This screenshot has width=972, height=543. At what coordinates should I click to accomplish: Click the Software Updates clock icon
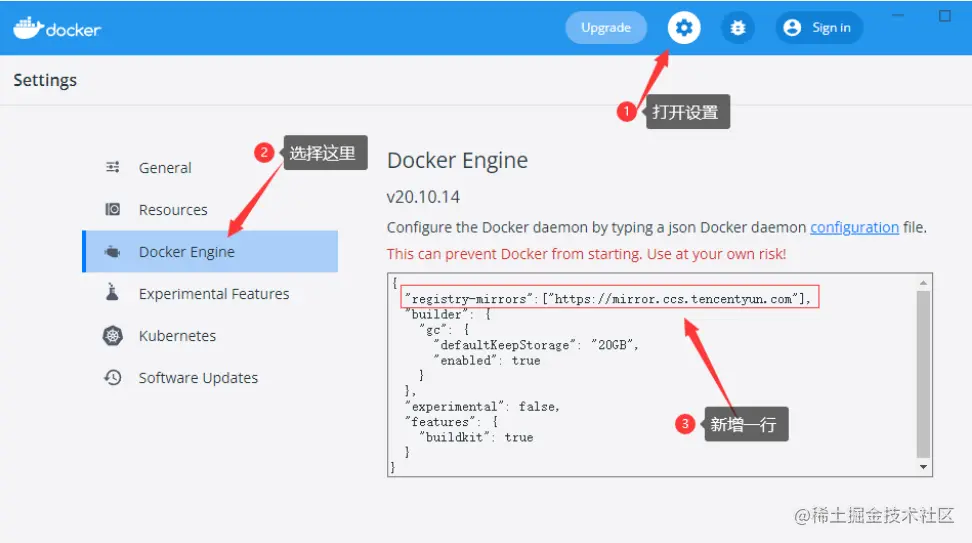coord(112,377)
